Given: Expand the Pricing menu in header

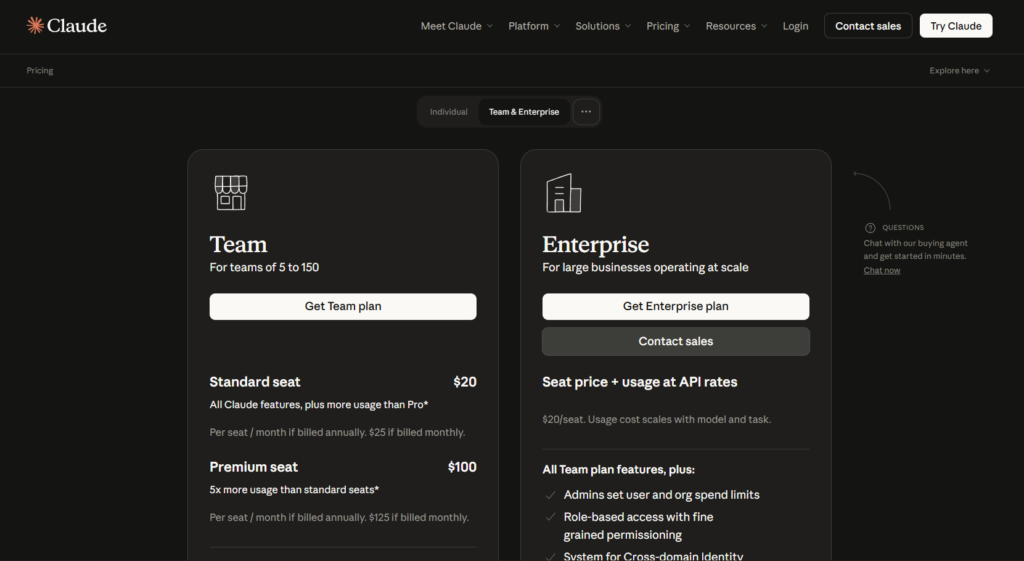Looking at the screenshot, I should click(668, 26).
